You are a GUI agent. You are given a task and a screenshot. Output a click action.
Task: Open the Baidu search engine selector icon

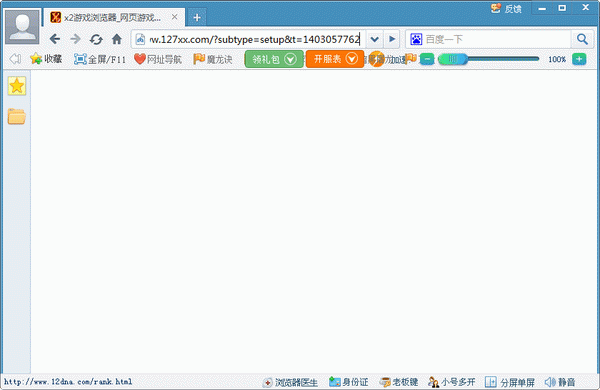[416, 39]
